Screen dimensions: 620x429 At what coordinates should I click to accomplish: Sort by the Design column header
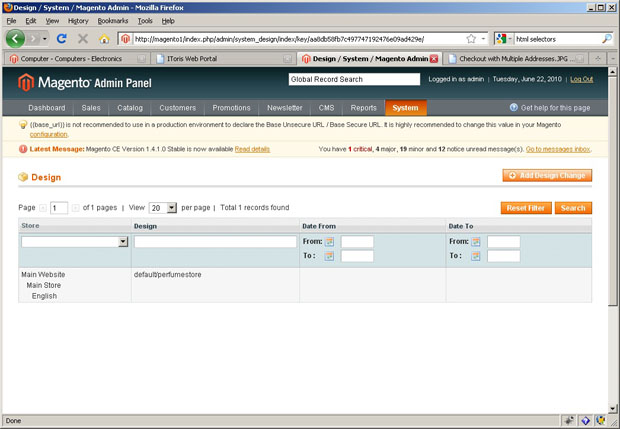(x=145, y=226)
